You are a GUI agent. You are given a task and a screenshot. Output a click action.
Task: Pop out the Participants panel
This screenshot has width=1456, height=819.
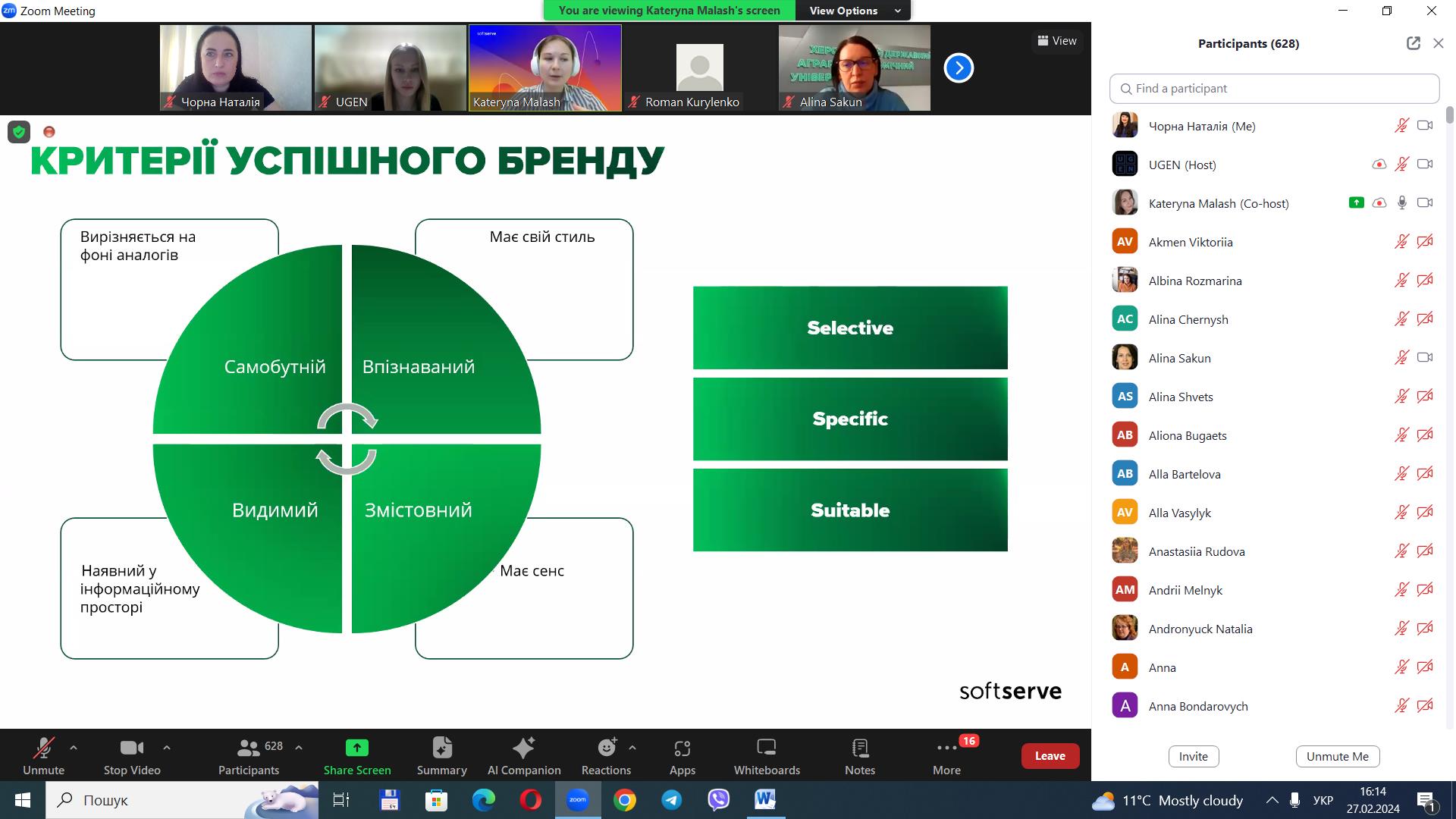point(1413,43)
